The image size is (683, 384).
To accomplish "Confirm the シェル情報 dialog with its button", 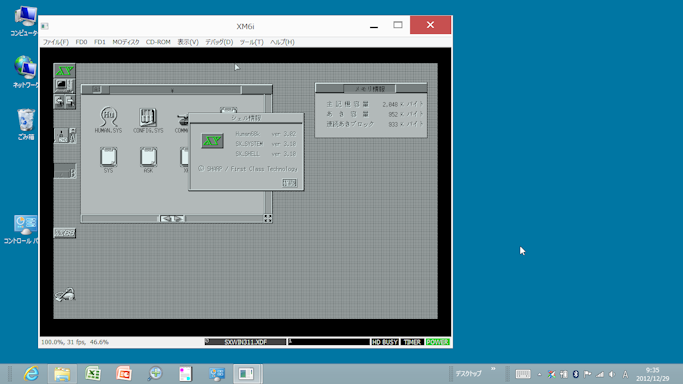I will tap(290, 183).
